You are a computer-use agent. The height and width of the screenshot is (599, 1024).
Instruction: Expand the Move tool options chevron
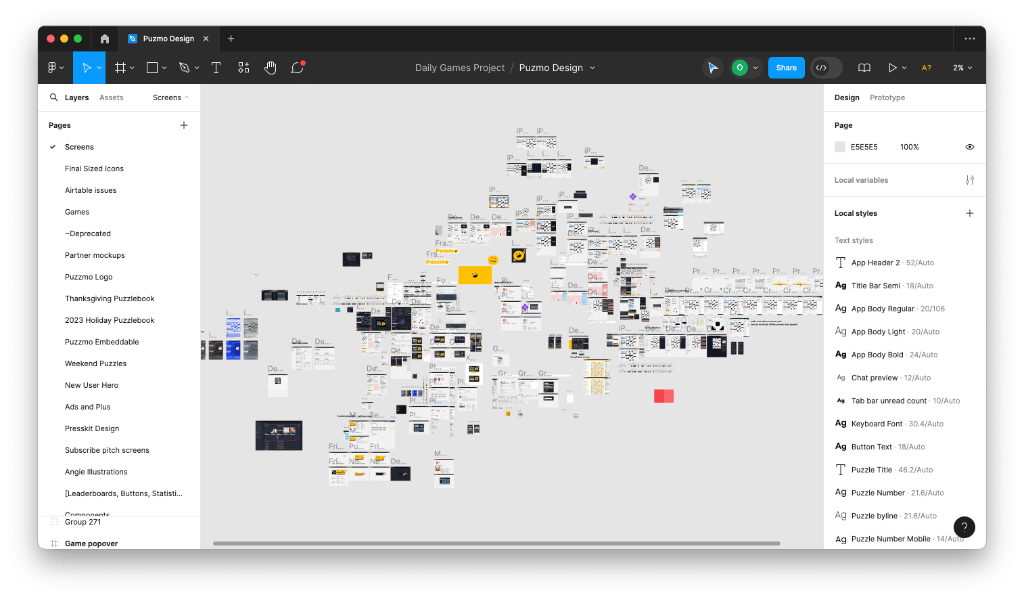click(x=99, y=68)
